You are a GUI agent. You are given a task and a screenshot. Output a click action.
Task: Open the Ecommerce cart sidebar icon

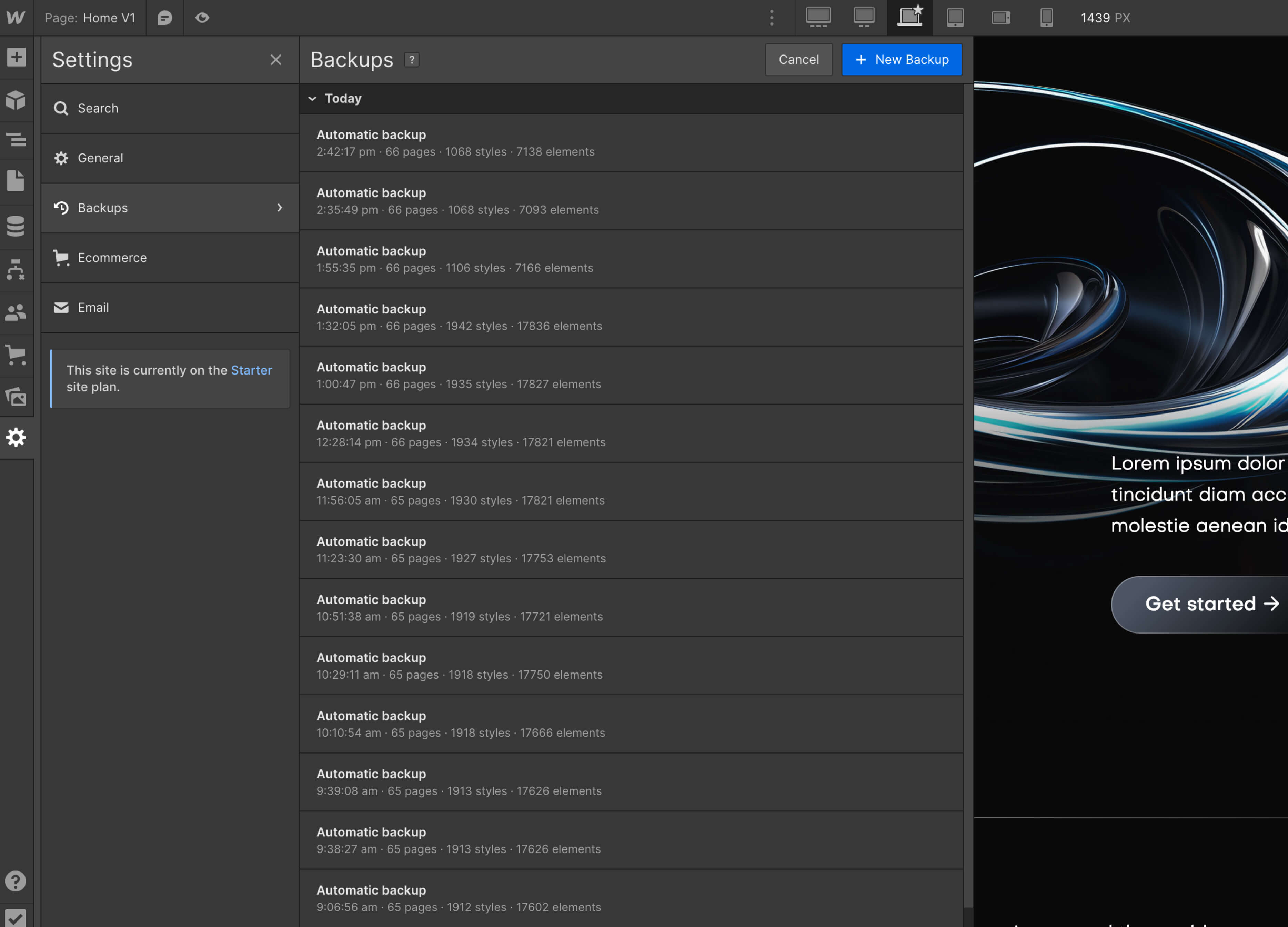click(x=17, y=355)
